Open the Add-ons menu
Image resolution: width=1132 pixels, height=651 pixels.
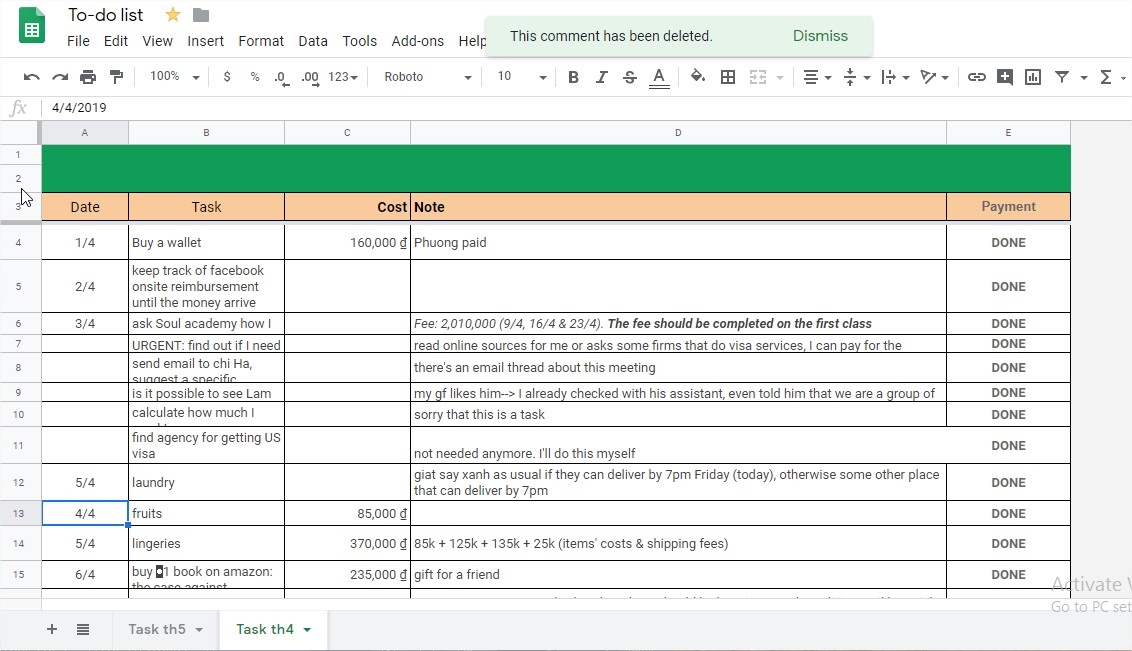coord(417,41)
